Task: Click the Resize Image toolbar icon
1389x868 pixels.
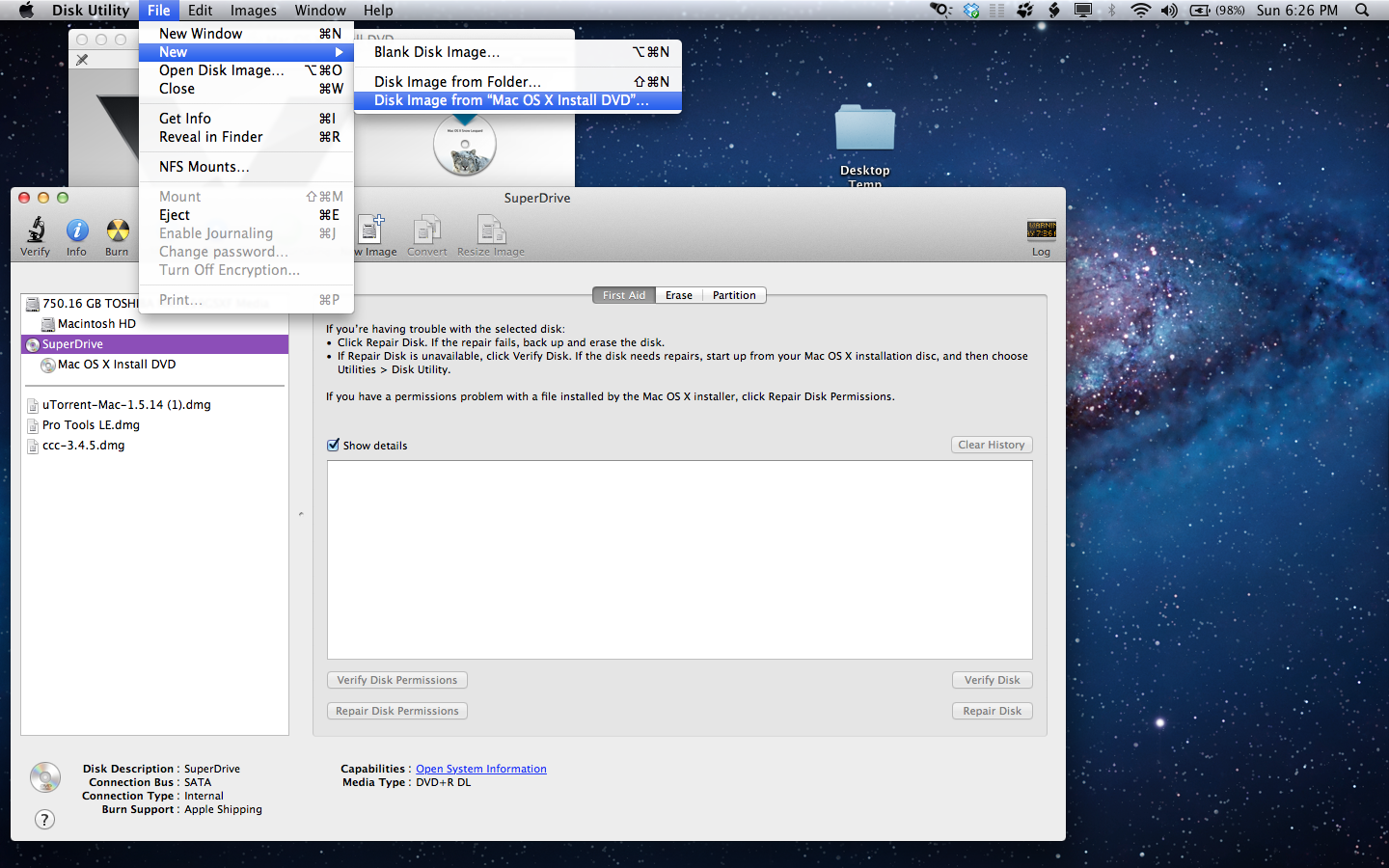Action: (x=491, y=230)
